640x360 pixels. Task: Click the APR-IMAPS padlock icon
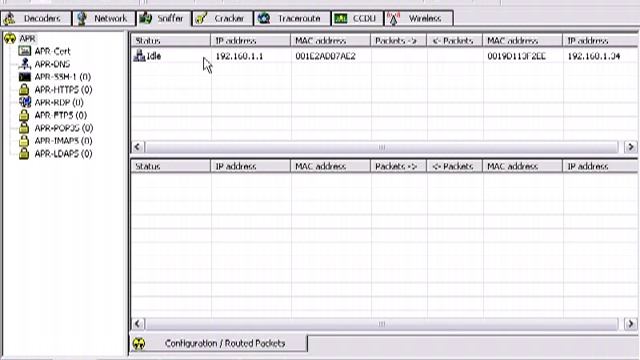coord(24,141)
